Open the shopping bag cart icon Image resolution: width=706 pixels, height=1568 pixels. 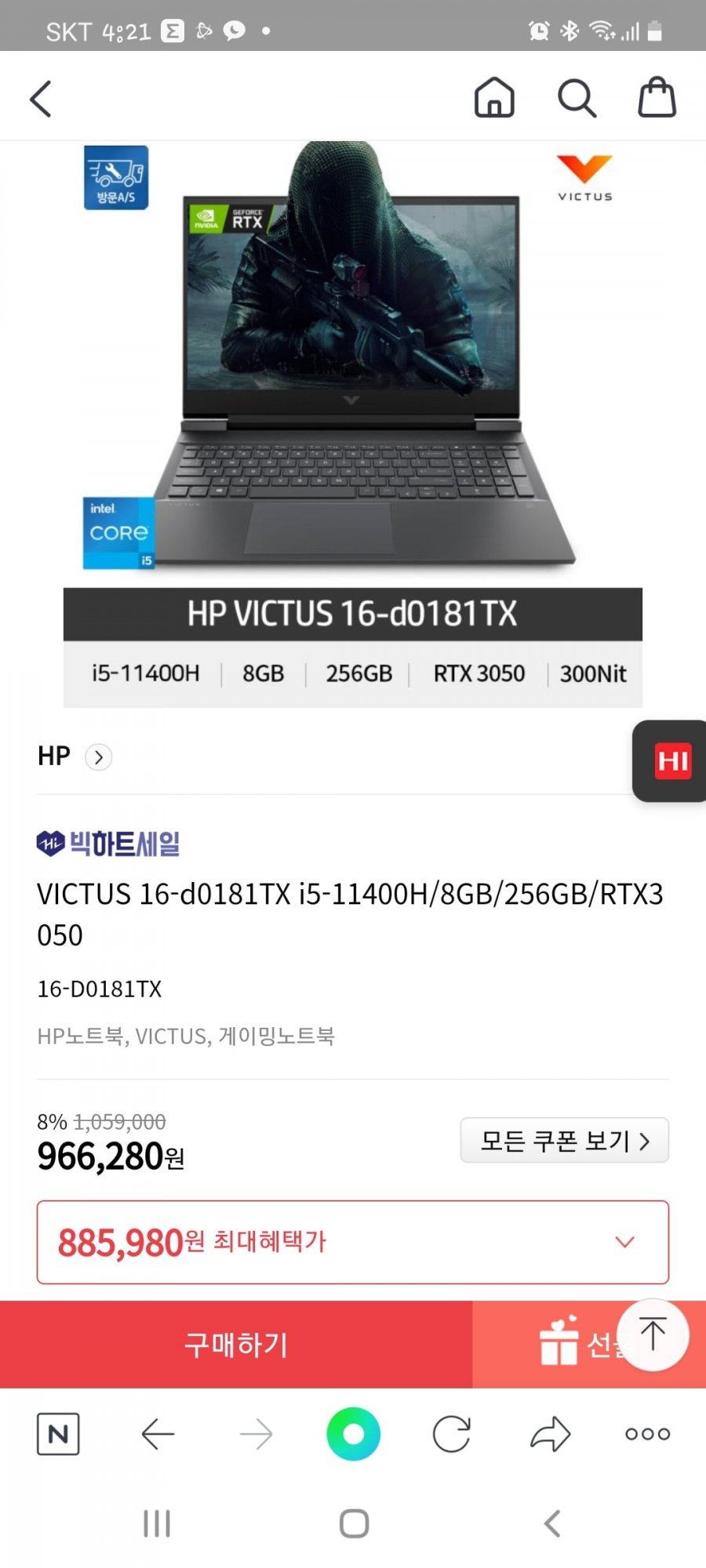point(657,97)
